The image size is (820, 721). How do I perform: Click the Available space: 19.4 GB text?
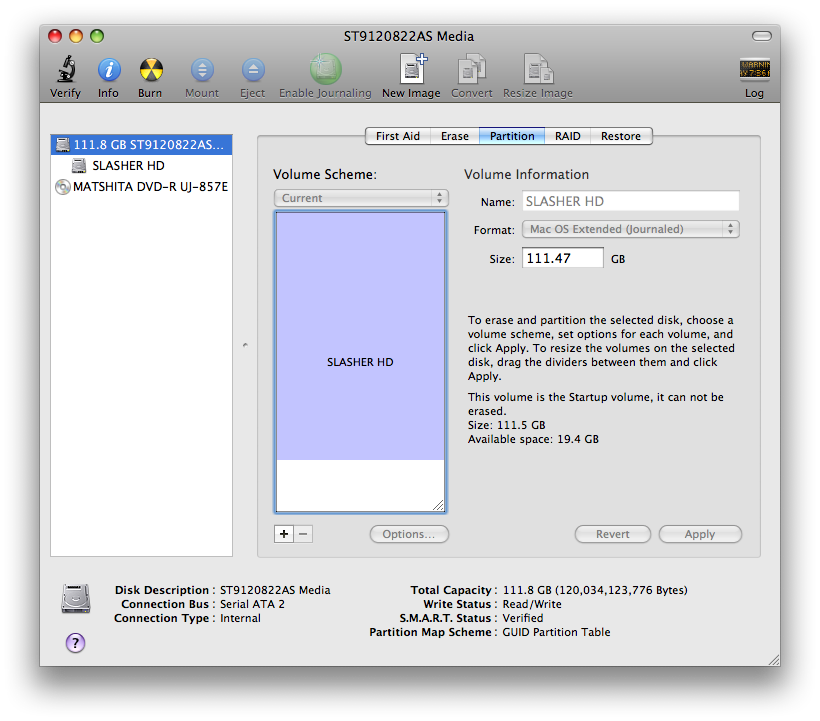pos(533,439)
